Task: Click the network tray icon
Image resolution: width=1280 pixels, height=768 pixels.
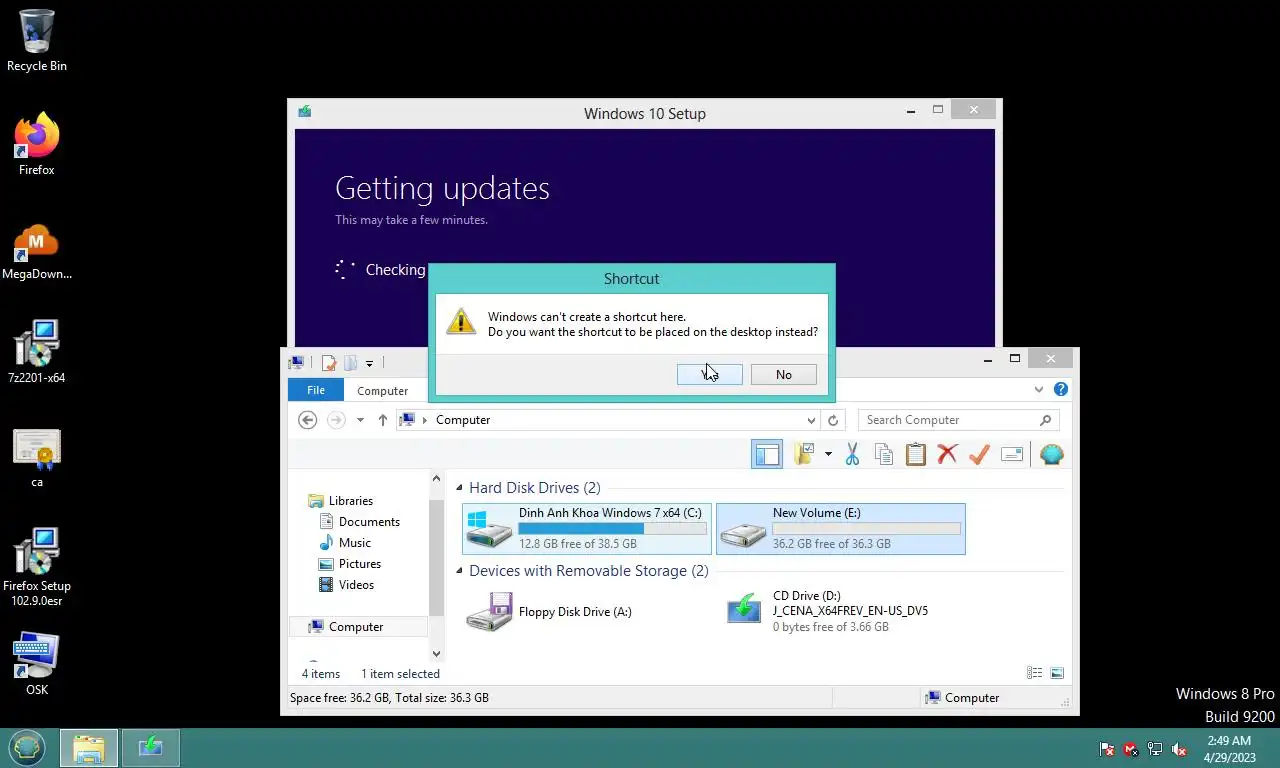Action: point(1155,749)
